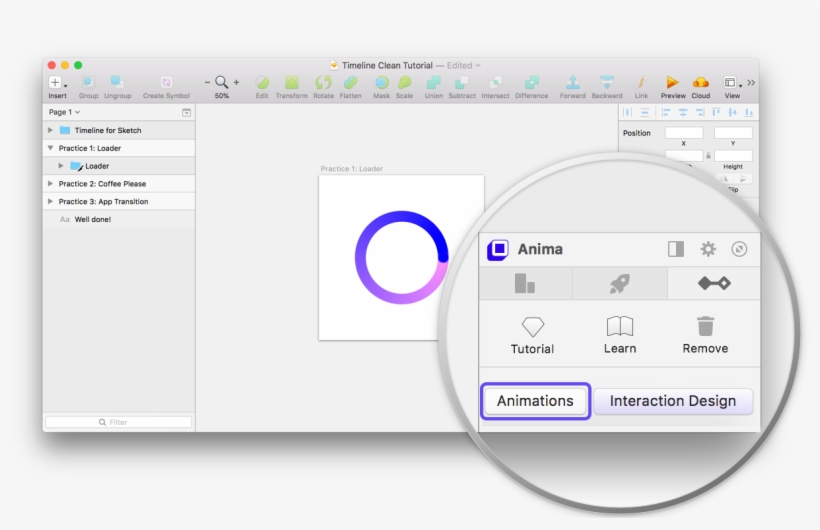Image resolution: width=820 pixels, height=530 pixels.
Task: Click align left edges icon
Action: (666, 112)
